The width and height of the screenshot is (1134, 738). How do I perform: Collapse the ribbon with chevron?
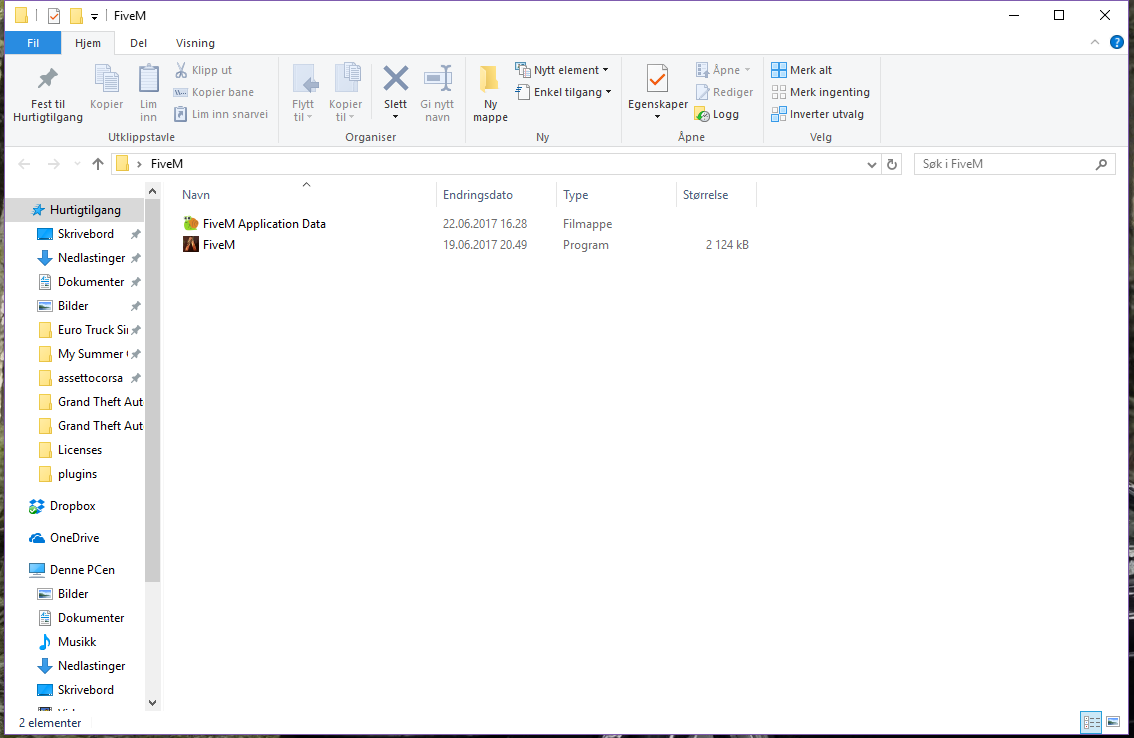(1095, 43)
